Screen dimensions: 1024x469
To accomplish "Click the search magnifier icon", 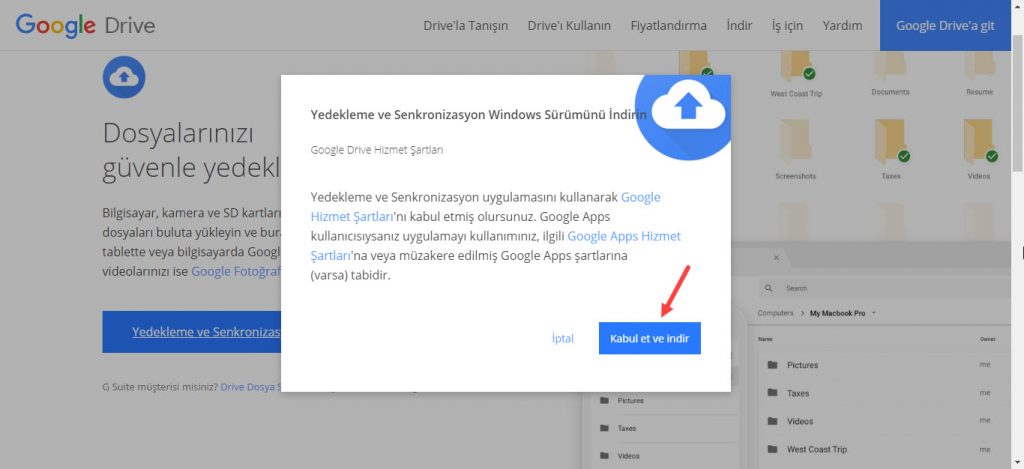I will [769, 288].
